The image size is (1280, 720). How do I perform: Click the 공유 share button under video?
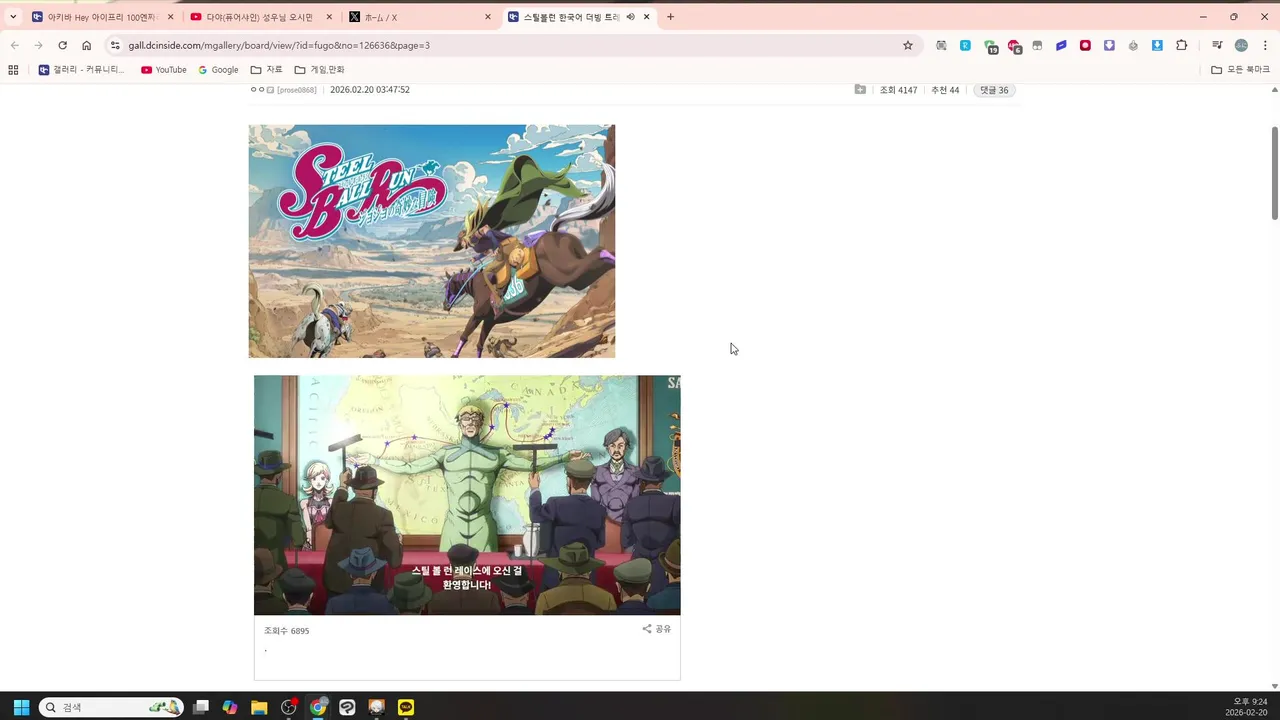point(657,629)
